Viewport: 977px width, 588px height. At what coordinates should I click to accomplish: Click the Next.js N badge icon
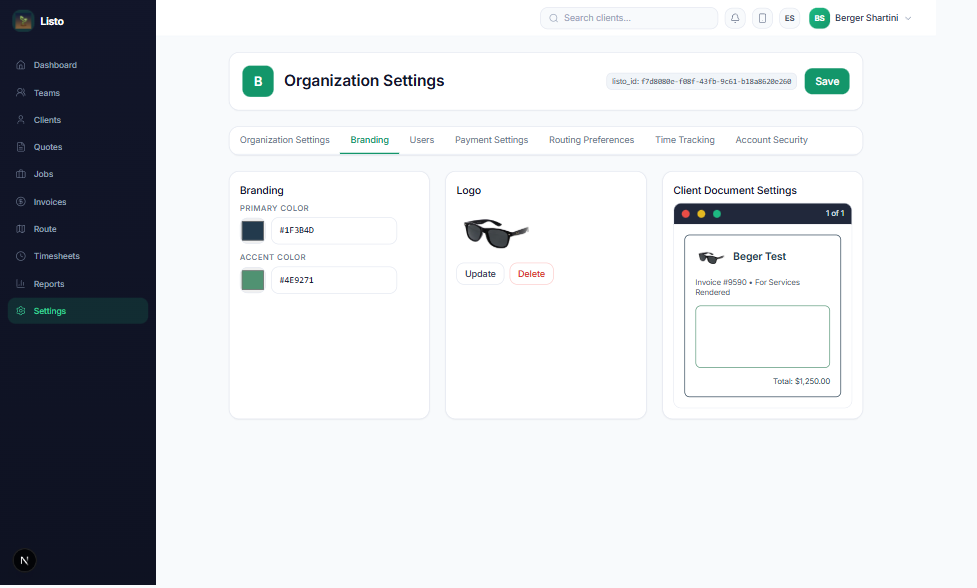pos(24,560)
